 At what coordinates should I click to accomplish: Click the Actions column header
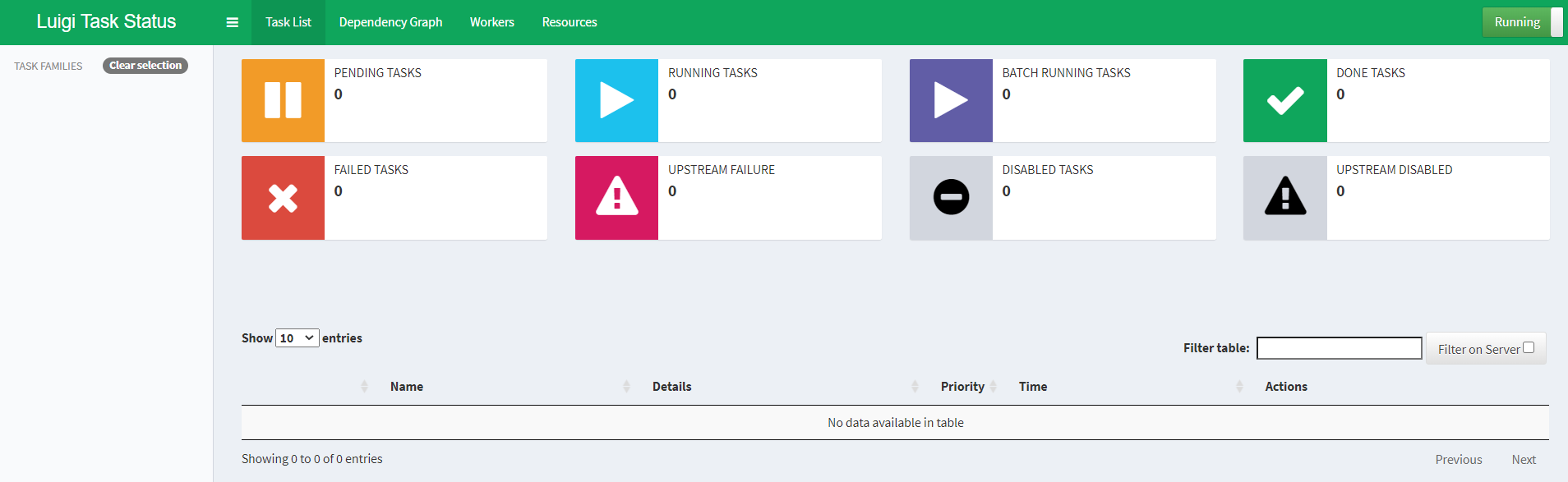(x=1286, y=387)
